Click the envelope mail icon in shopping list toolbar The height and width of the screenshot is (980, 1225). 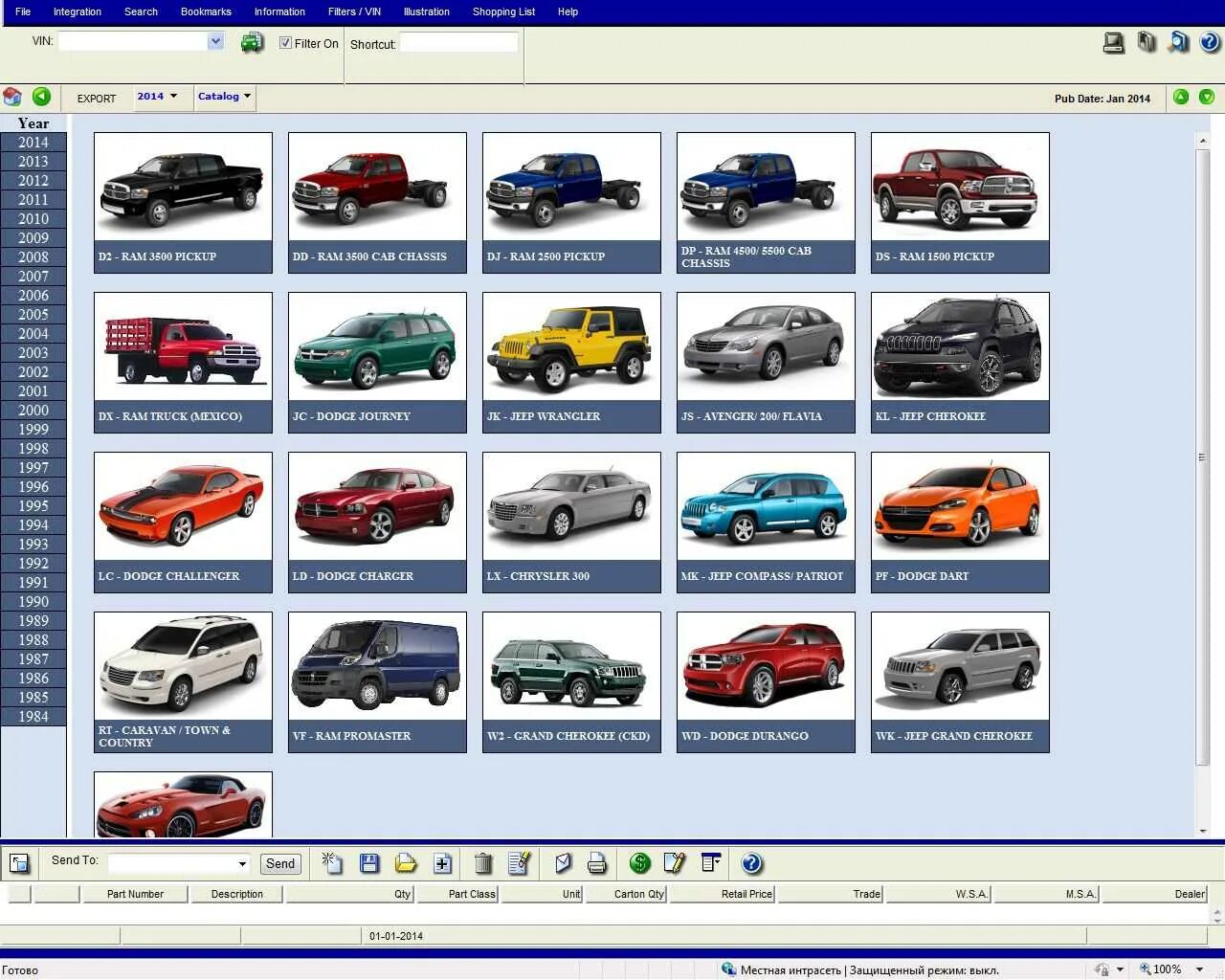point(563,863)
